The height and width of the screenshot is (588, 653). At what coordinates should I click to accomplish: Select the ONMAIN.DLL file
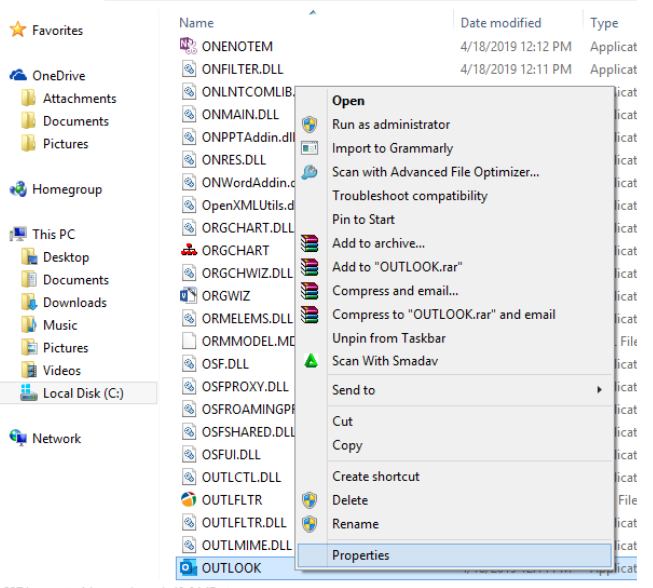(x=240, y=114)
